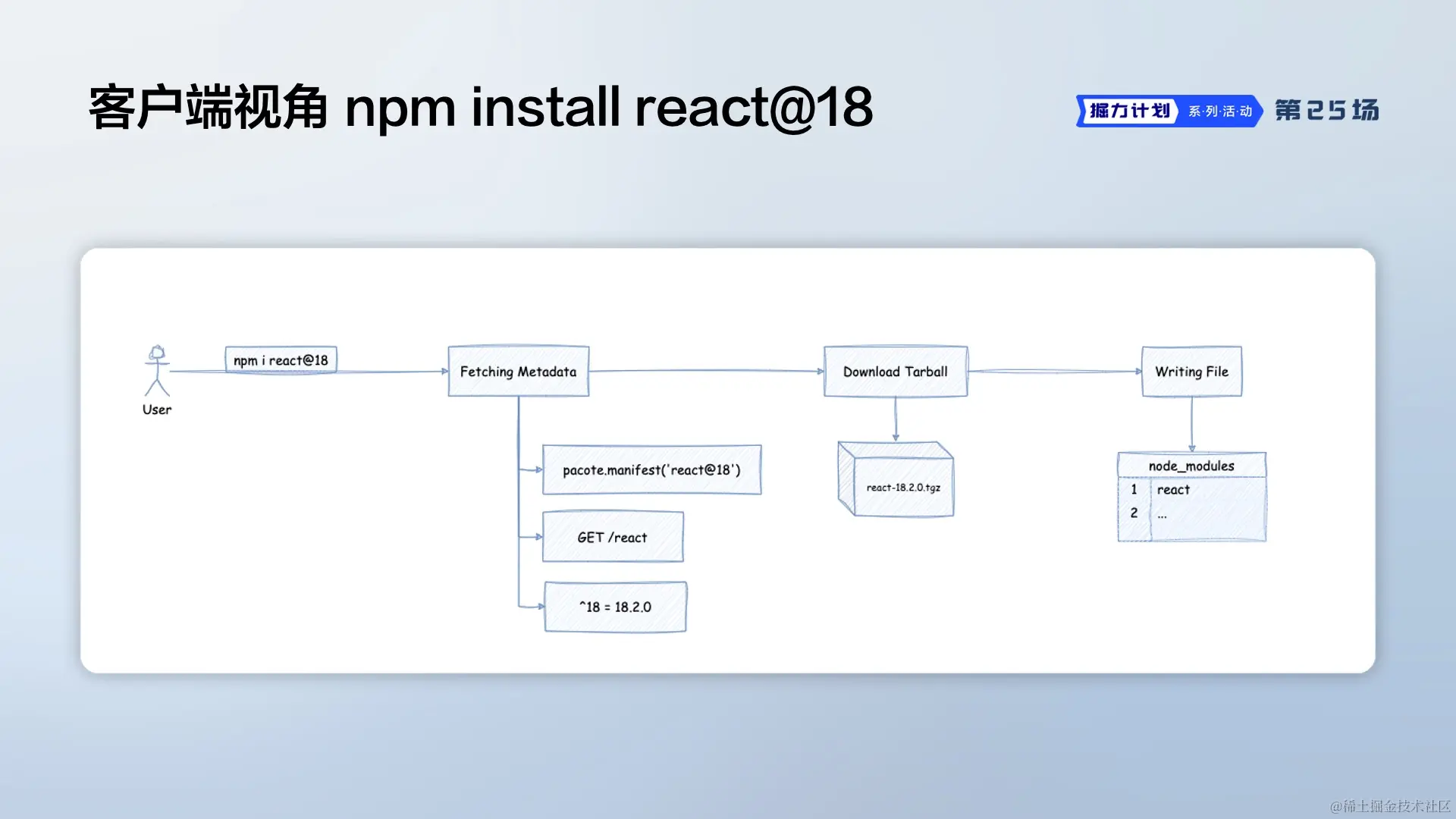Viewport: 1456px width, 819px height.
Task: Click the slide title '客户端视角 npm install react@18'
Action: point(481,107)
